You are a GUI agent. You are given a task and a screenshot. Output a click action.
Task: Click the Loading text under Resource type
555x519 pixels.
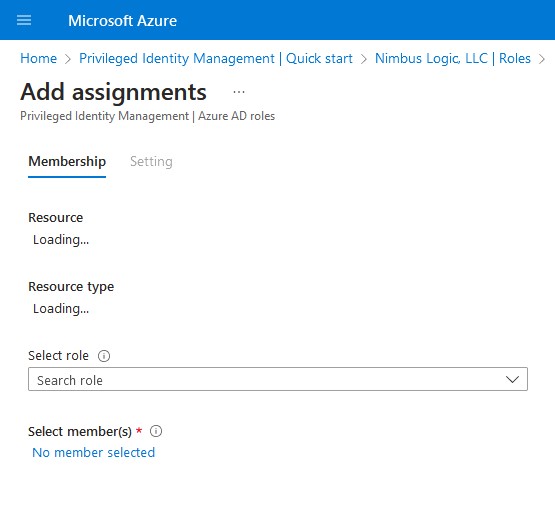pyautogui.click(x=61, y=309)
